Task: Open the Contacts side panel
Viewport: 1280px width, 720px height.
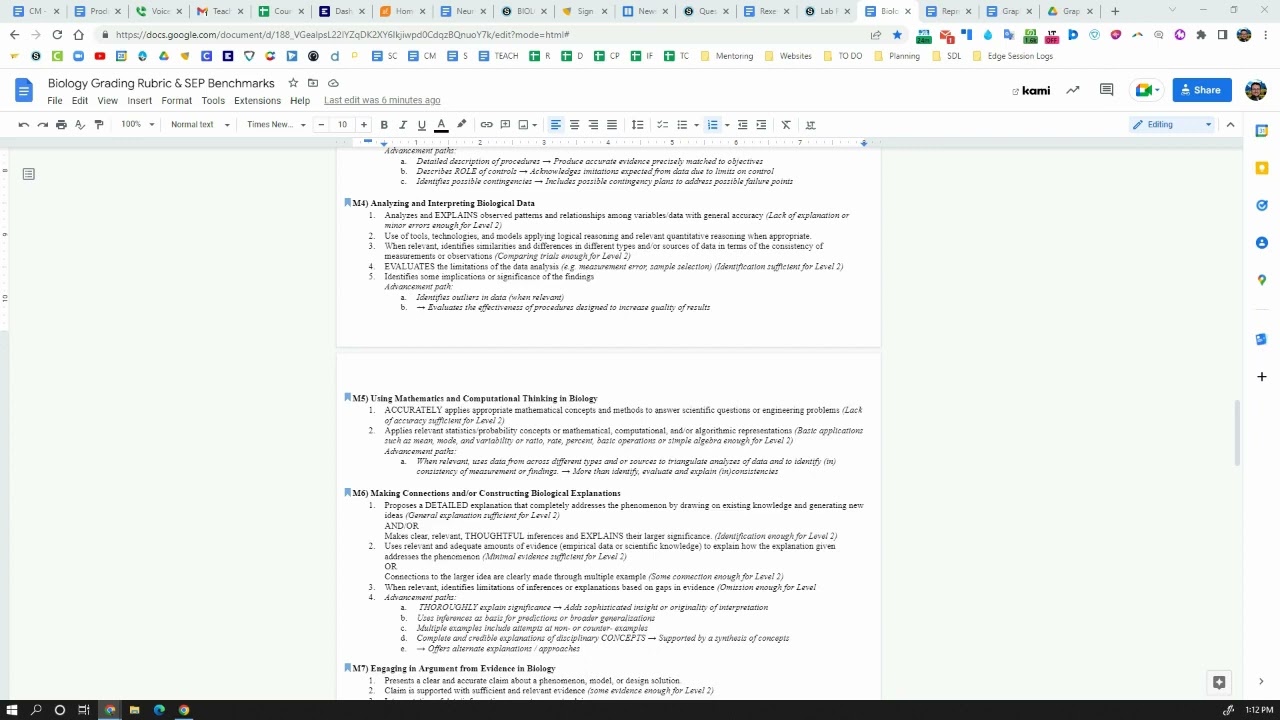Action: point(1262,243)
